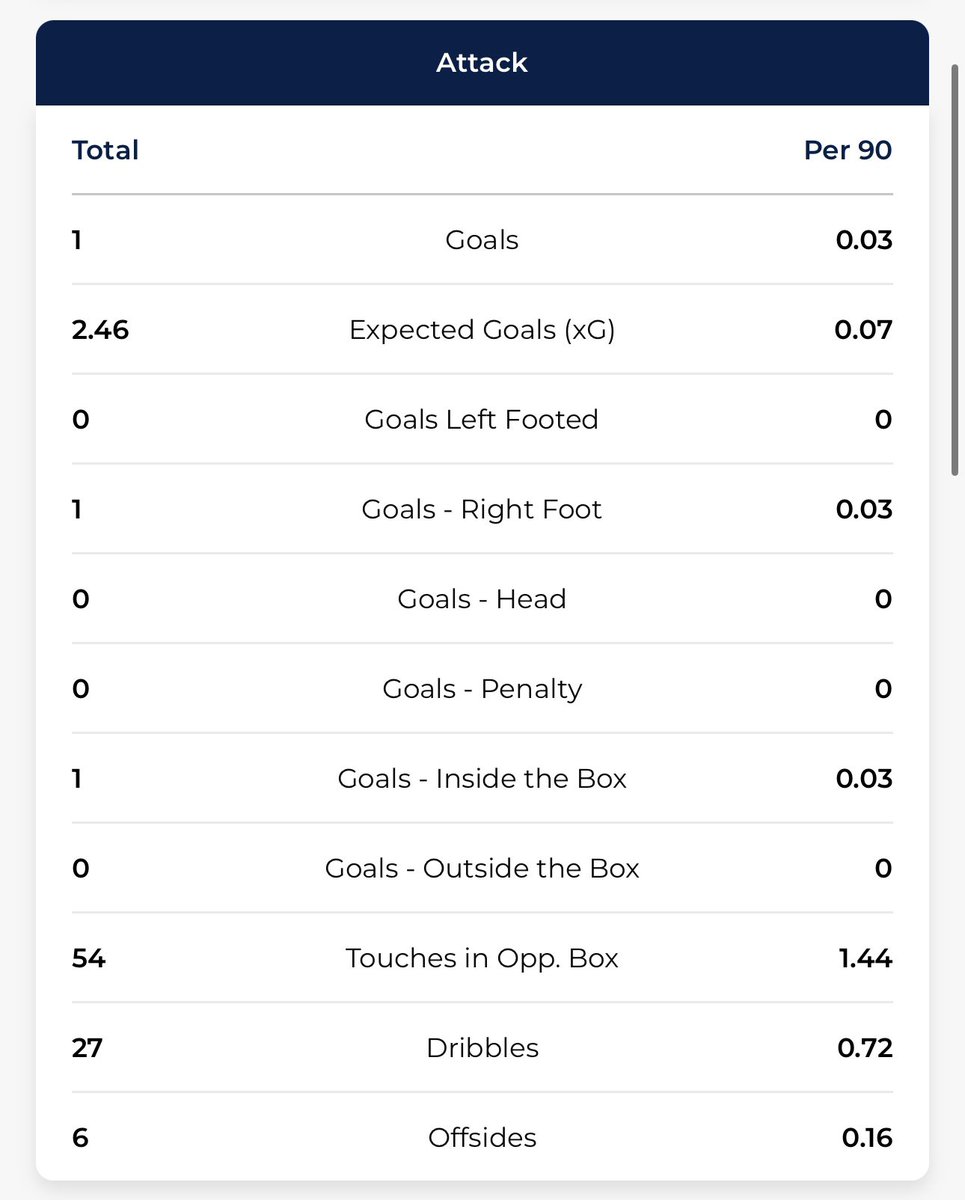
Task: Click the 2.46 total xG value
Action: [x=100, y=330]
